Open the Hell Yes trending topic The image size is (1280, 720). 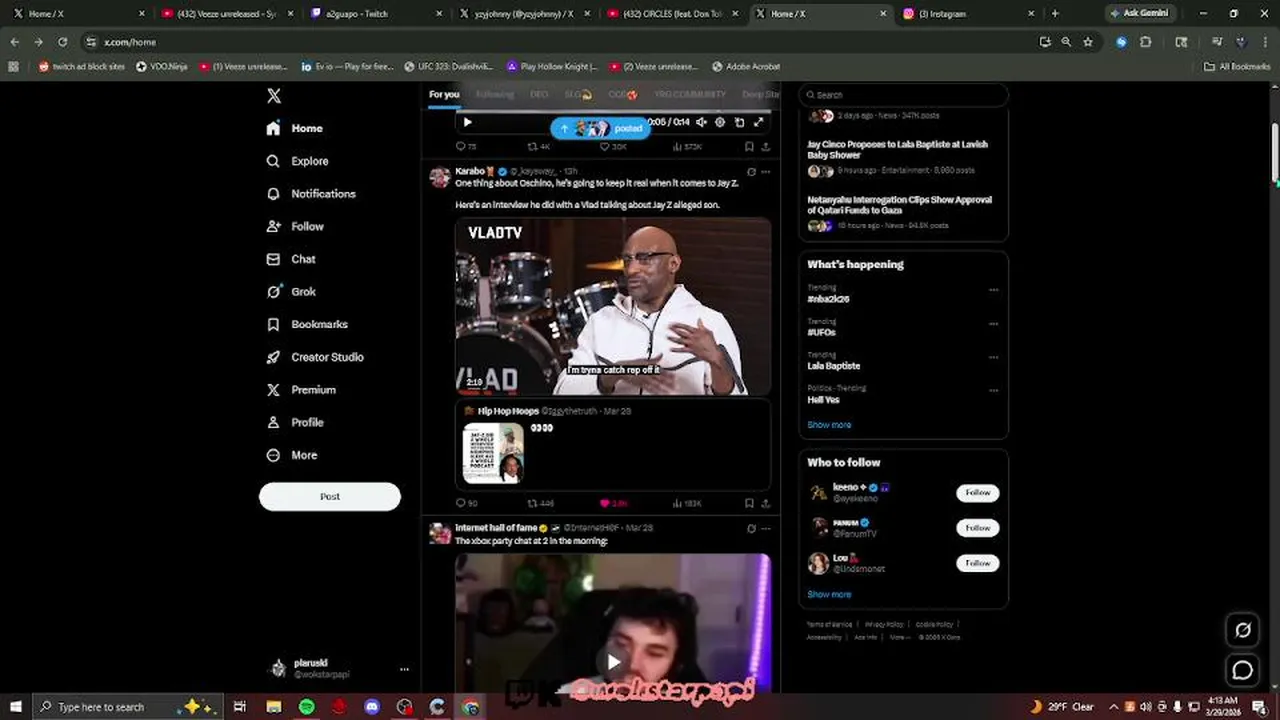click(x=823, y=400)
